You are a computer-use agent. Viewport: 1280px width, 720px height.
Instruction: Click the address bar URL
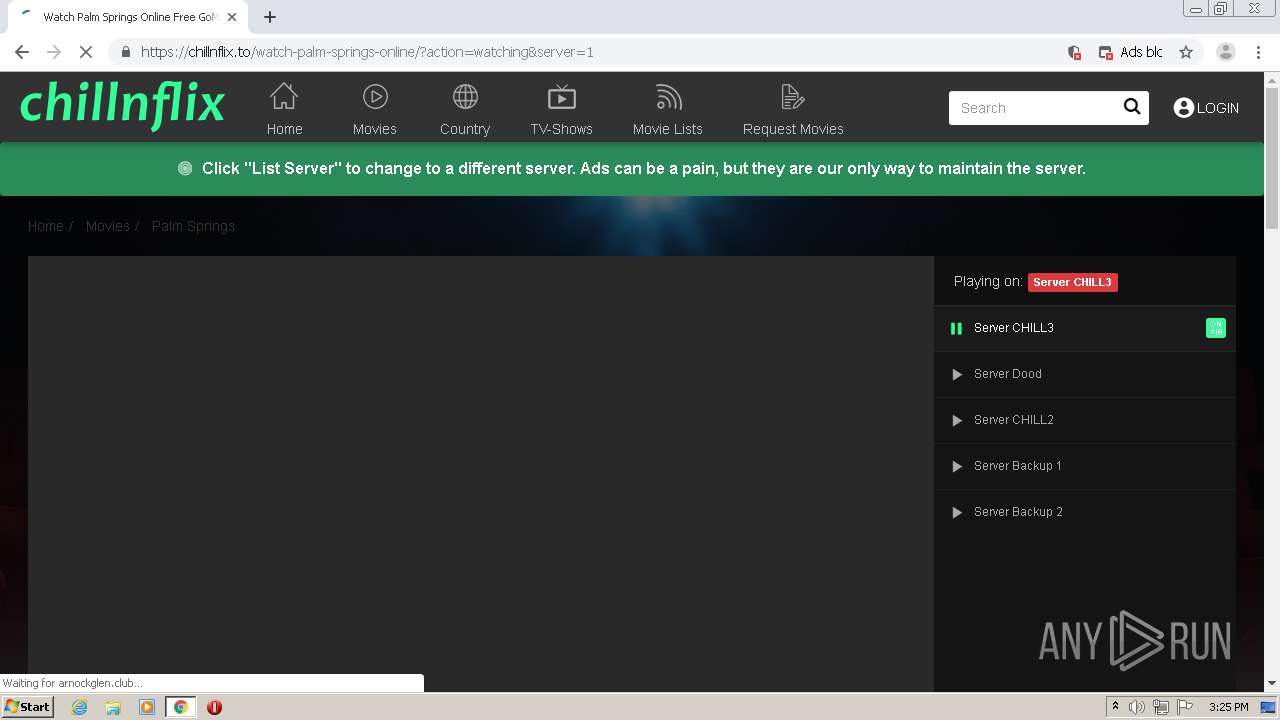[x=367, y=52]
